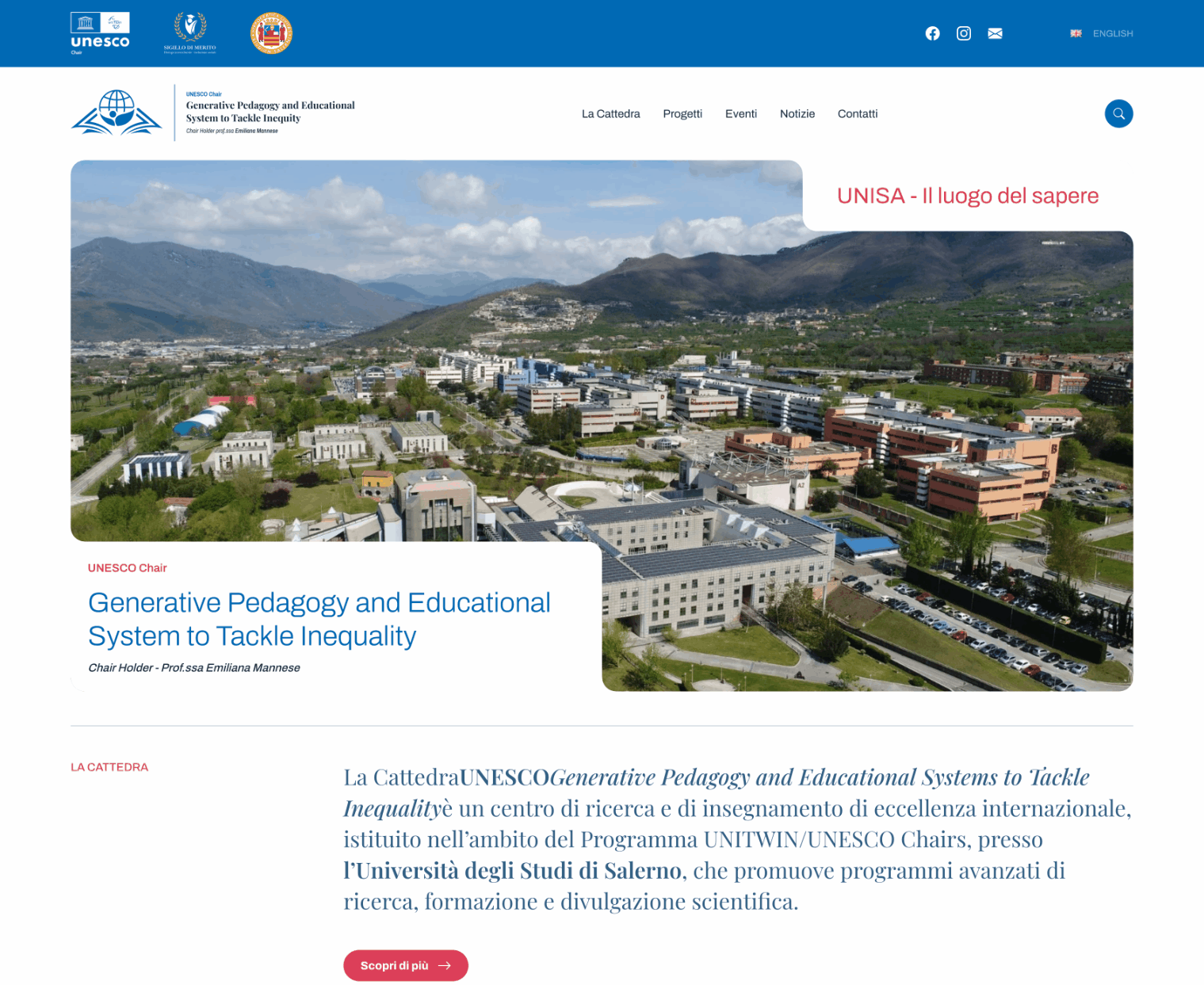Click the UNISA - Il luogo del sapere heading
This screenshot has height=985, width=1204.
click(x=968, y=195)
